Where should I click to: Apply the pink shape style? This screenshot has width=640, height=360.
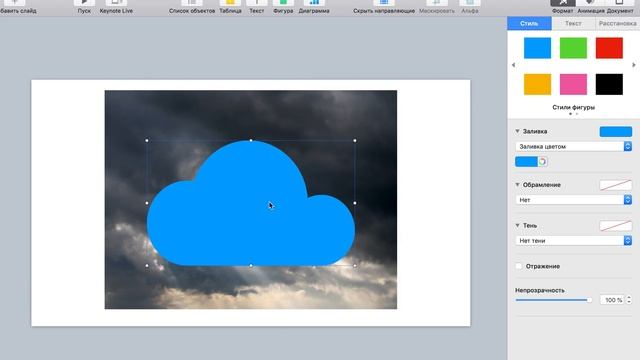point(573,84)
